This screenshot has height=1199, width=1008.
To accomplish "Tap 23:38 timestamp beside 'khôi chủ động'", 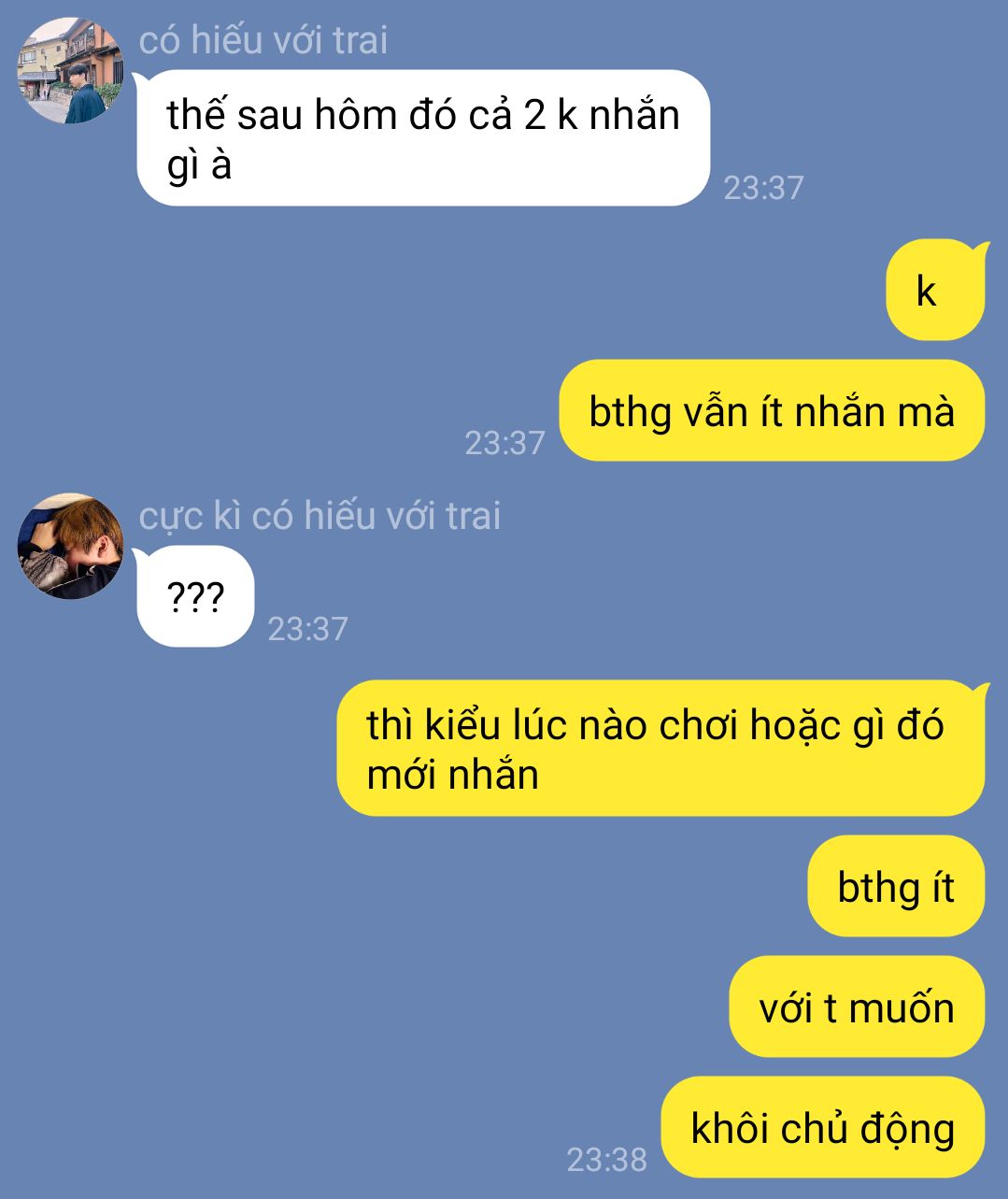I will coord(606,1160).
